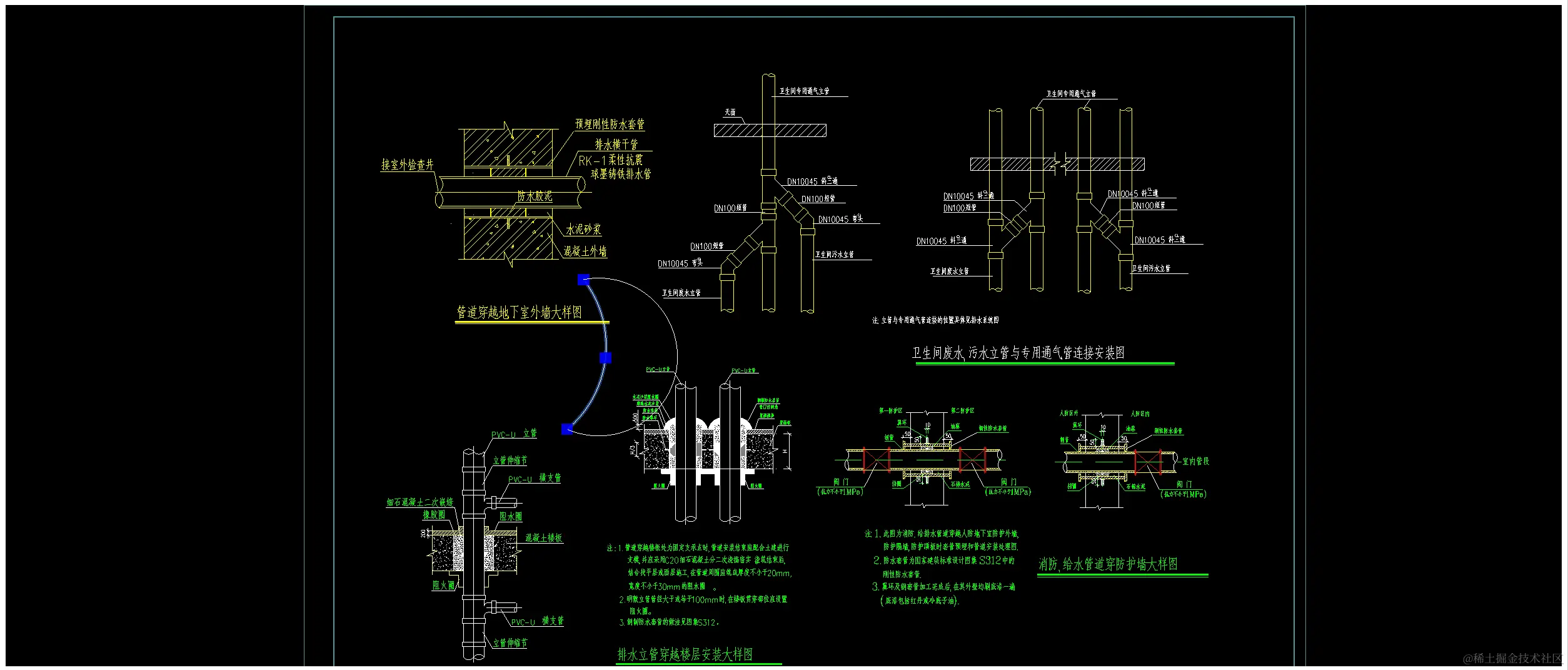Click the lower endpoint grip of the selected arc
Screen dimensions: 1568x670
click(567, 429)
